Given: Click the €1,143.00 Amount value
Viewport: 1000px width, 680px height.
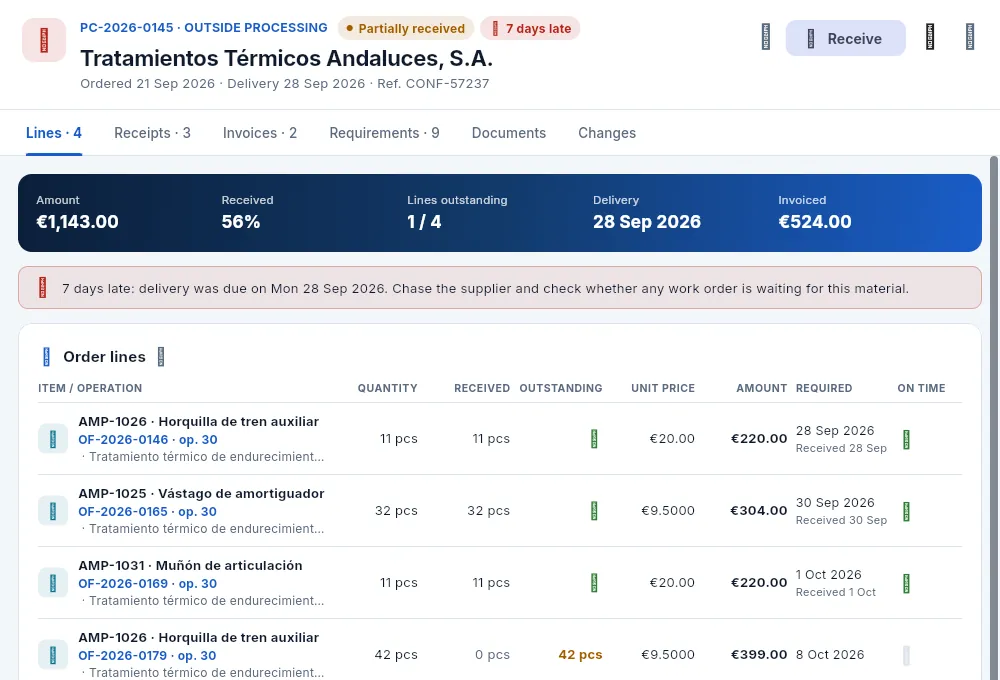Looking at the screenshot, I should (77, 222).
